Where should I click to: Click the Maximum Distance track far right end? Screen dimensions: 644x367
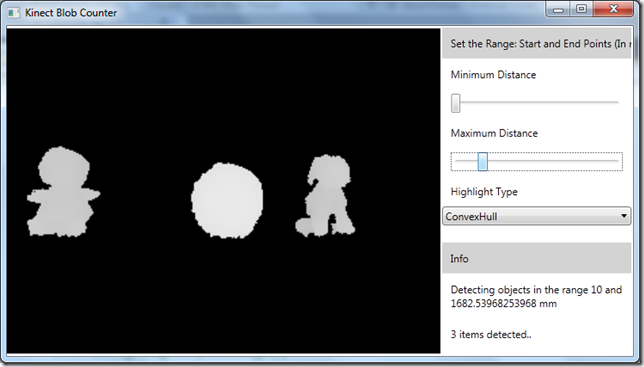click(616, 161)
